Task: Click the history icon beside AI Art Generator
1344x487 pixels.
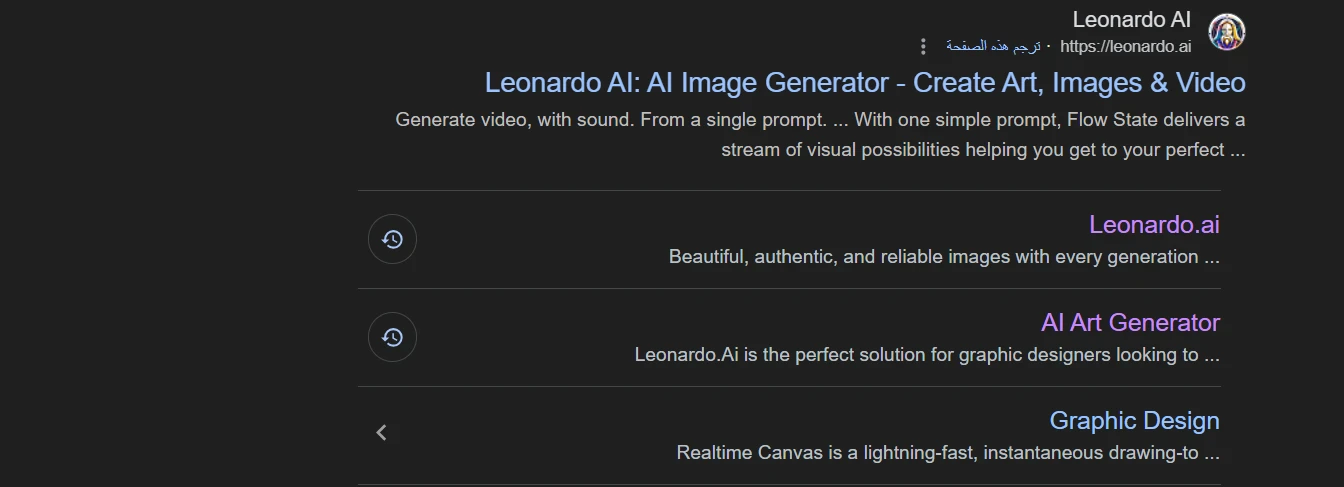Action: [x=392, y=337]
